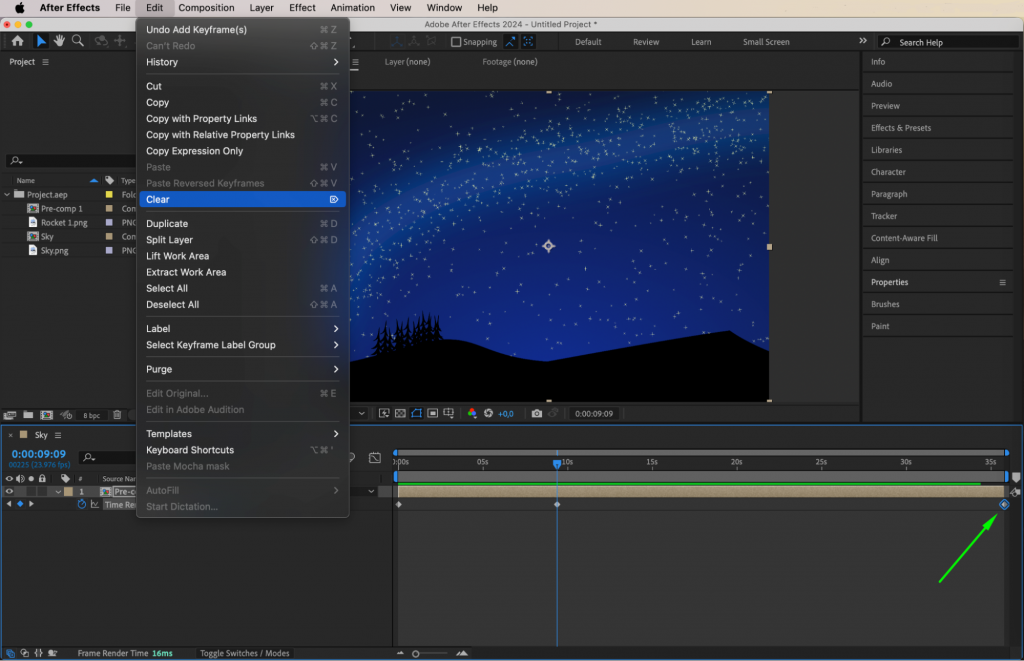This screenshot has height=661, width=1024.
Task: Open the Tracker panel
Action: click(884, 215)
